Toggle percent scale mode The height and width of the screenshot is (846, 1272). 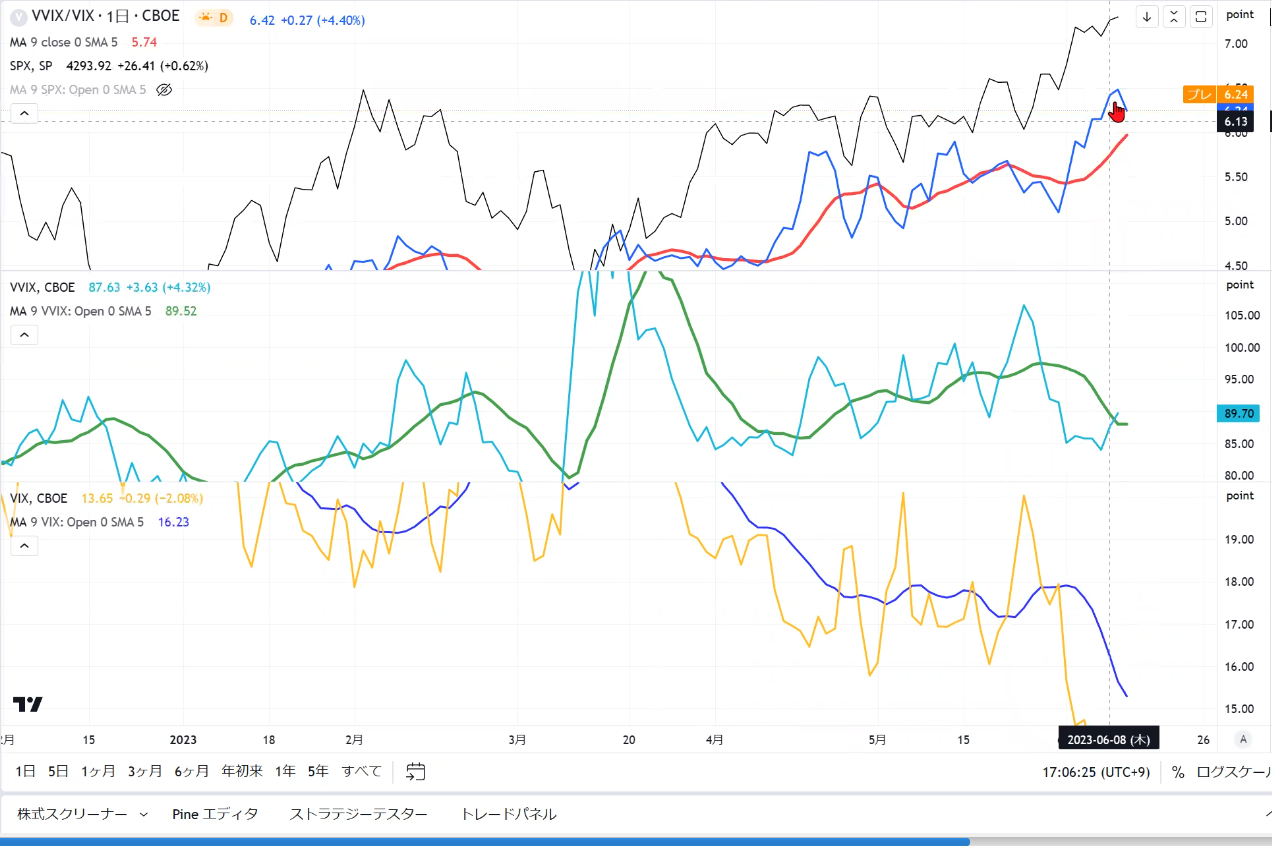(x=1178, y=772)
